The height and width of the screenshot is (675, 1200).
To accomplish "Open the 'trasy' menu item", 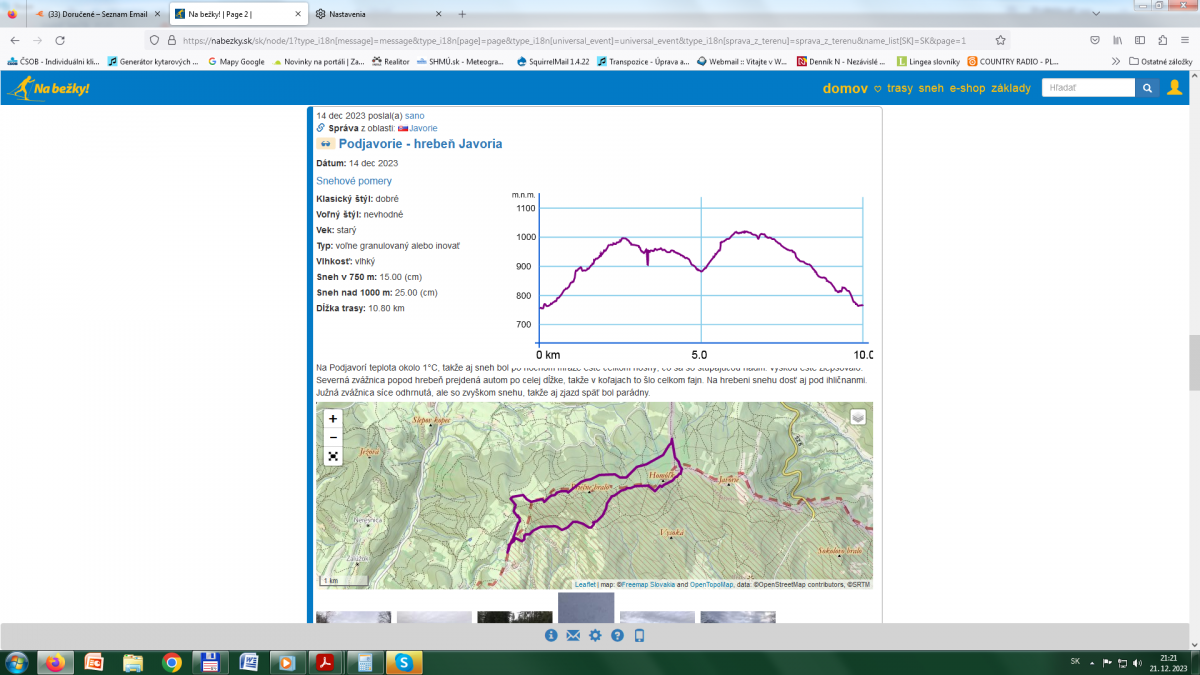I will point(900,88).
